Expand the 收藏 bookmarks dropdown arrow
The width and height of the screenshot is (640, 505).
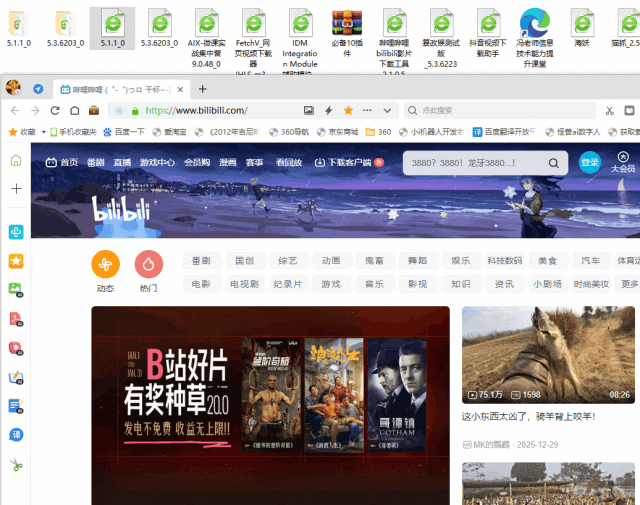(43, 132)
